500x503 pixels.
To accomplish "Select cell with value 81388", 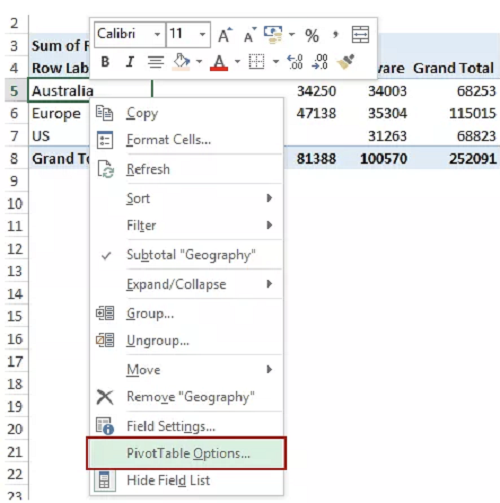I will pos(316,159).
